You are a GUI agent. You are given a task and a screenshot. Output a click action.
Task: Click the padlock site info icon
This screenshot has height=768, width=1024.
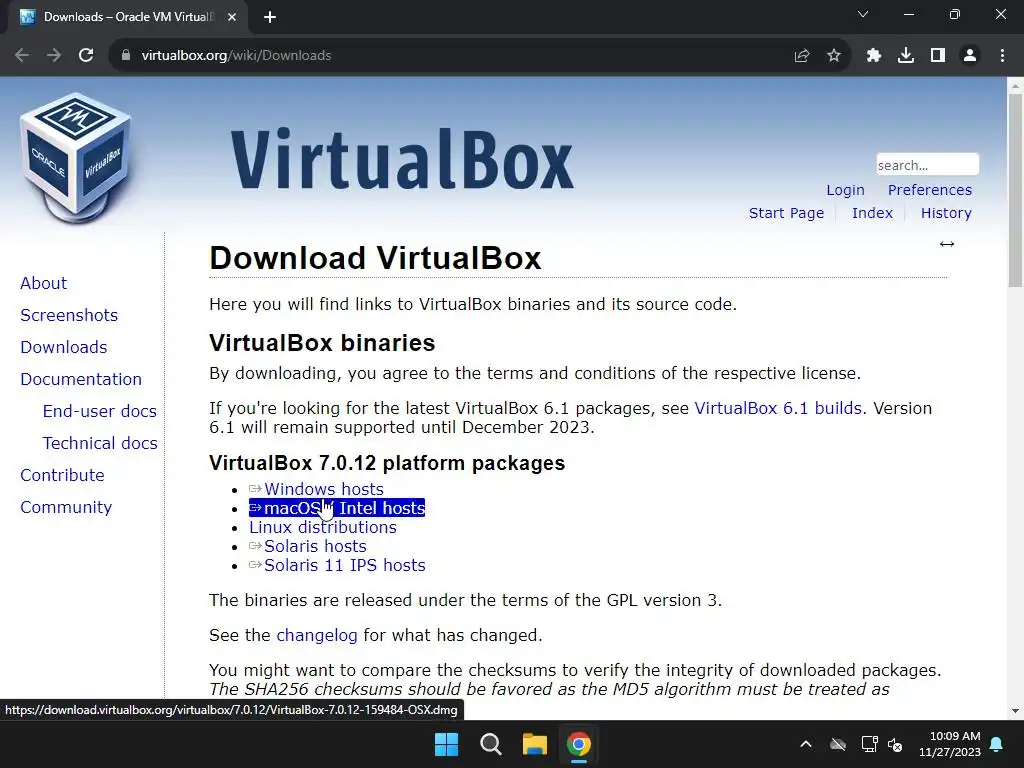point(125,56)
